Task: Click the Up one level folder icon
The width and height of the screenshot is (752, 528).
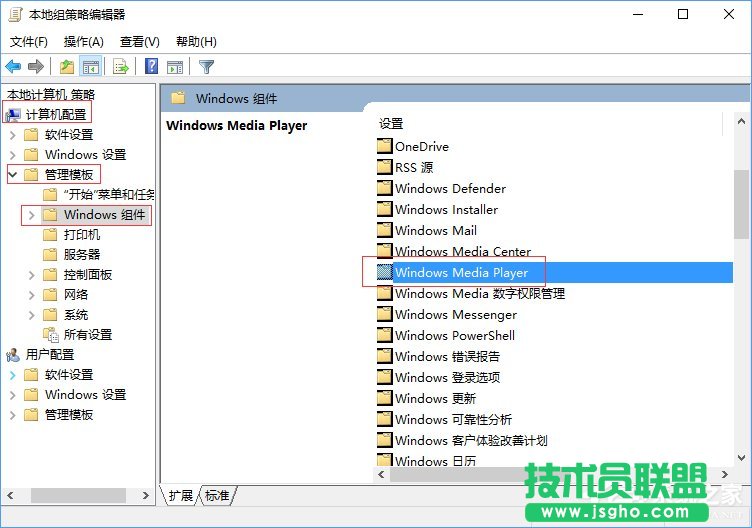Action: 67,67
